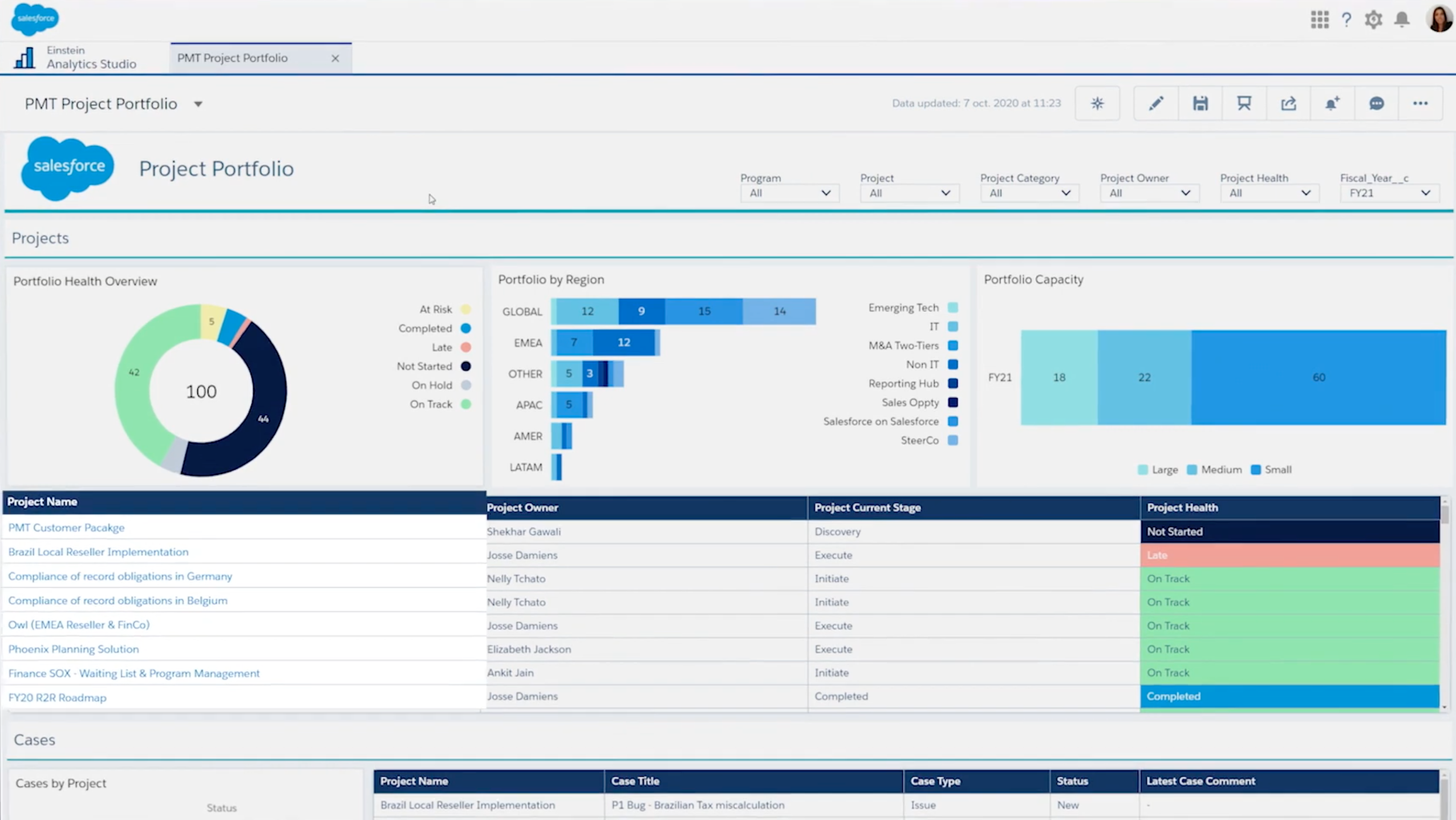The image size is (1456, 820).
Task: Click the Project Health column header
Action: pyautogui.click(x=1290, y=508)
